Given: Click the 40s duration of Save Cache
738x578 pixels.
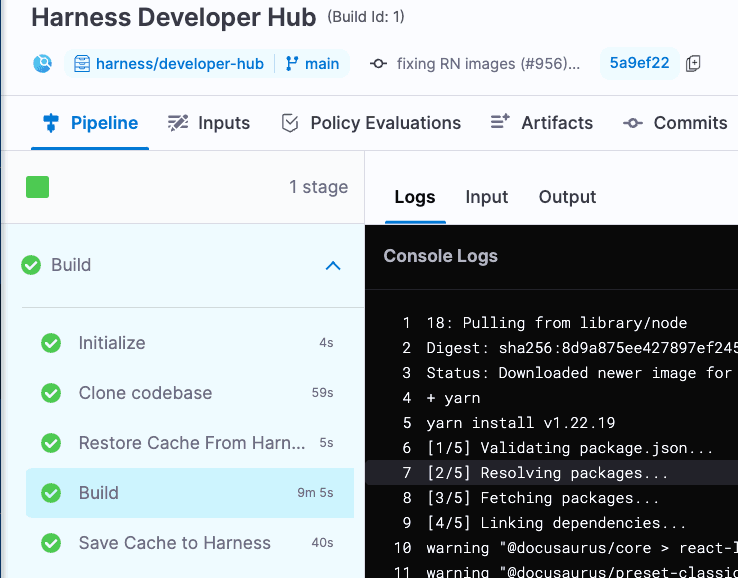Looking at the screenshot, I should pyautogui.click(x=322, y=543).
